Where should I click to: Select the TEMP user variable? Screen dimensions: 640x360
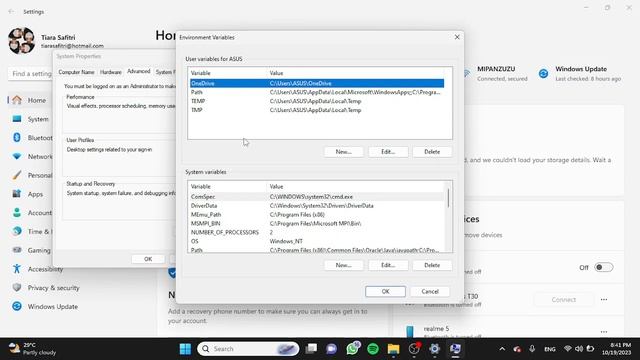[x=317, y=101]
